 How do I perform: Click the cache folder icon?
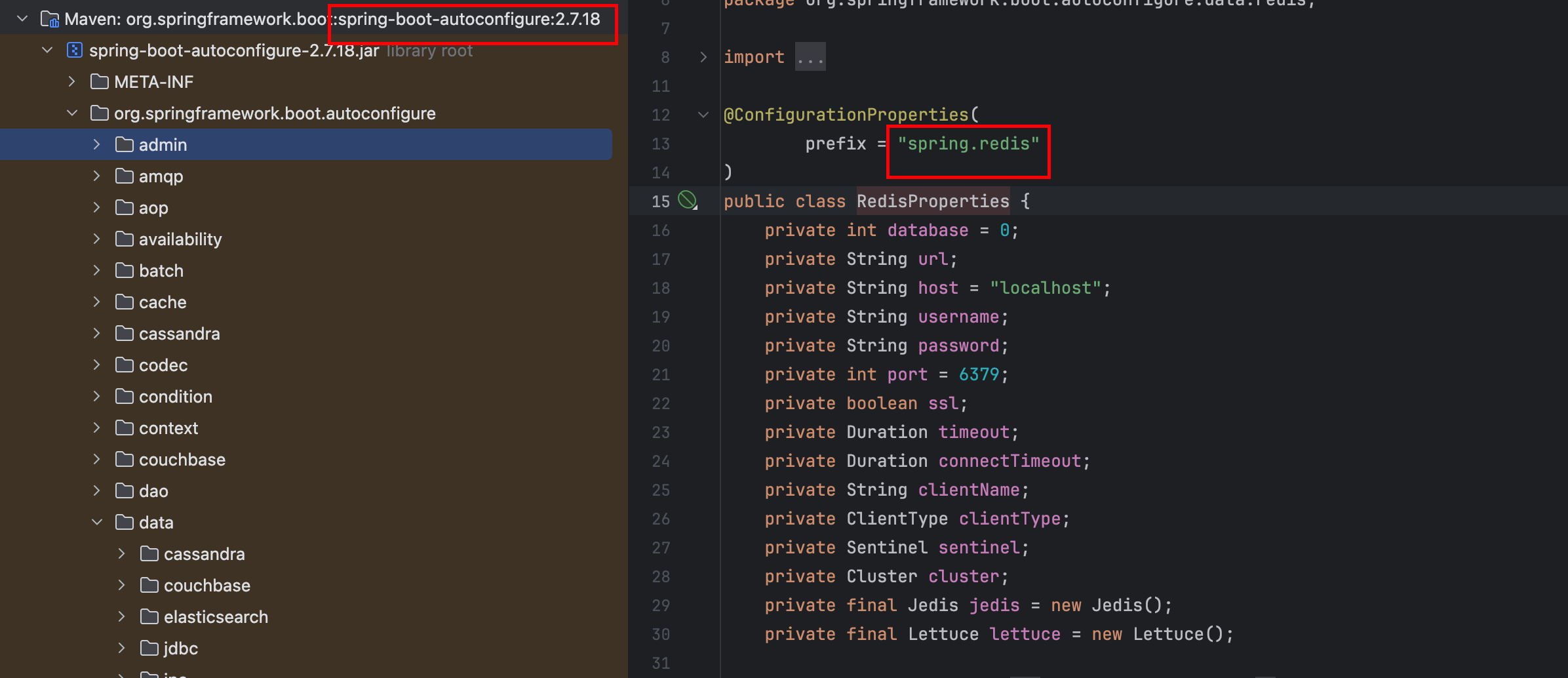125,302
